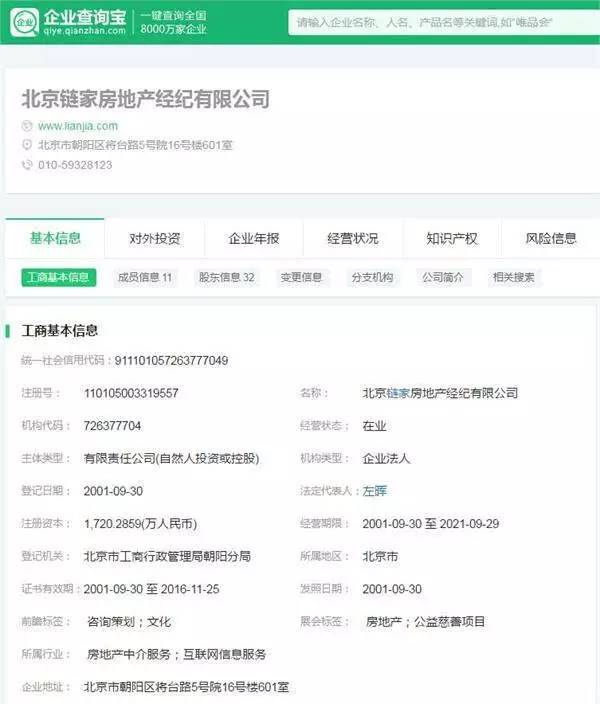Click certificate validity 2001-09-30 至 2016-11-25

151,589
